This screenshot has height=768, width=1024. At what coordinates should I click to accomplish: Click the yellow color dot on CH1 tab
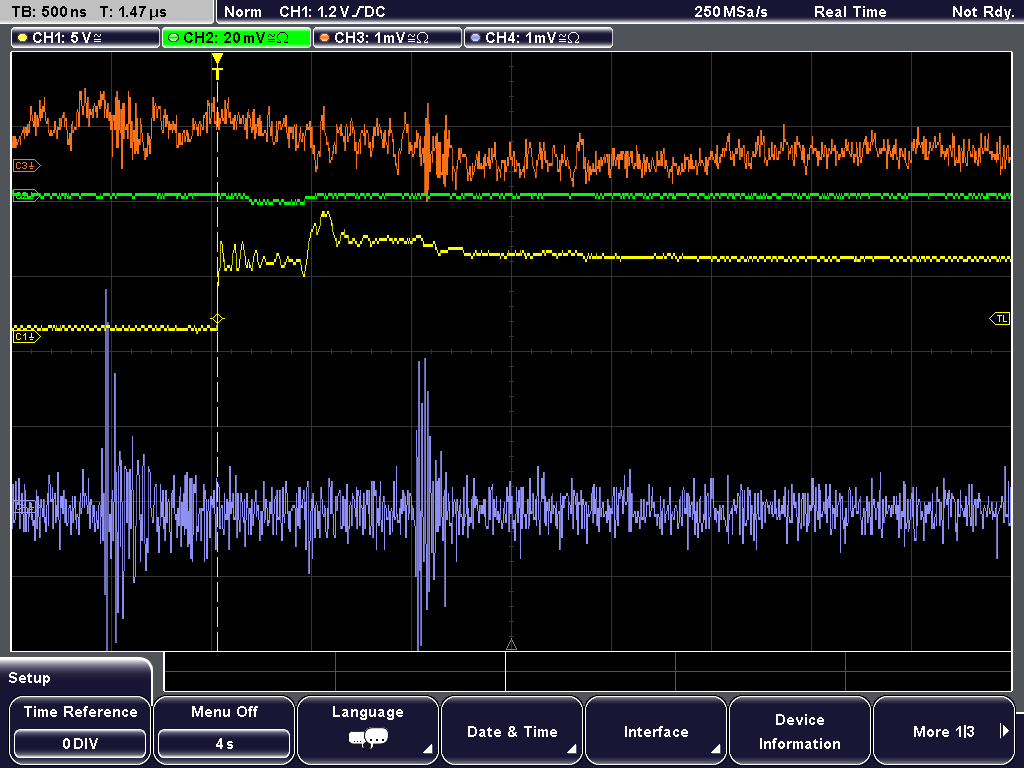click(x=23, y=38)
